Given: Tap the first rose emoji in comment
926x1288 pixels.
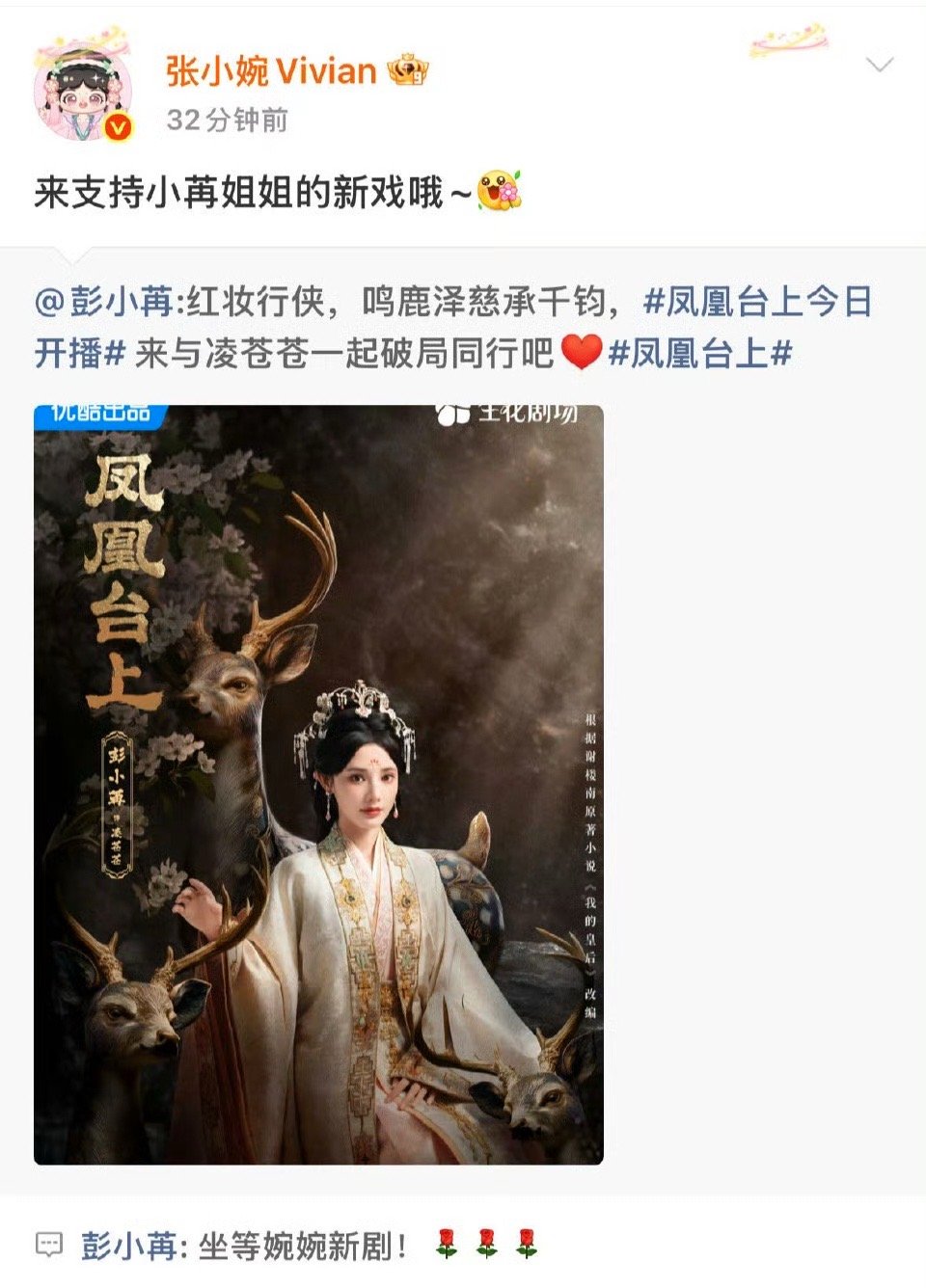Looking at the screenshot, I should point(445,1244).
